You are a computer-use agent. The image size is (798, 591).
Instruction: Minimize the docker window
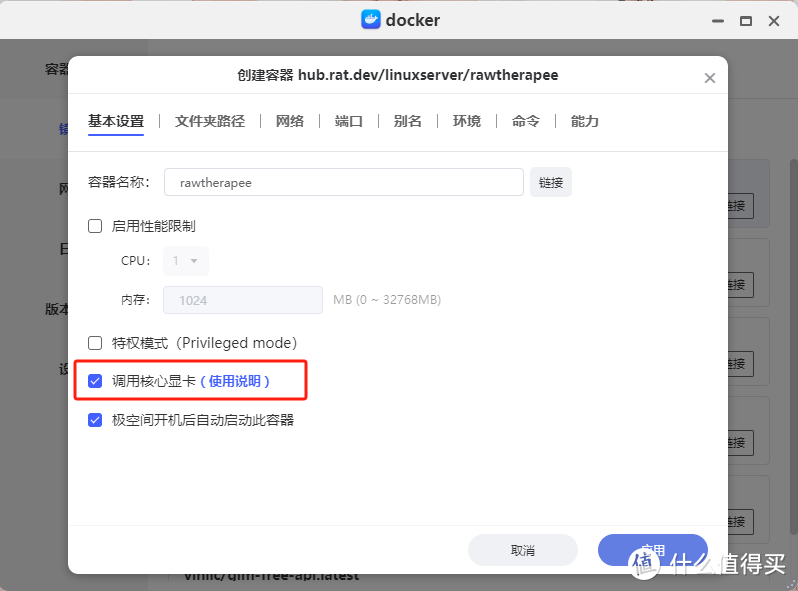click(718, 21)
